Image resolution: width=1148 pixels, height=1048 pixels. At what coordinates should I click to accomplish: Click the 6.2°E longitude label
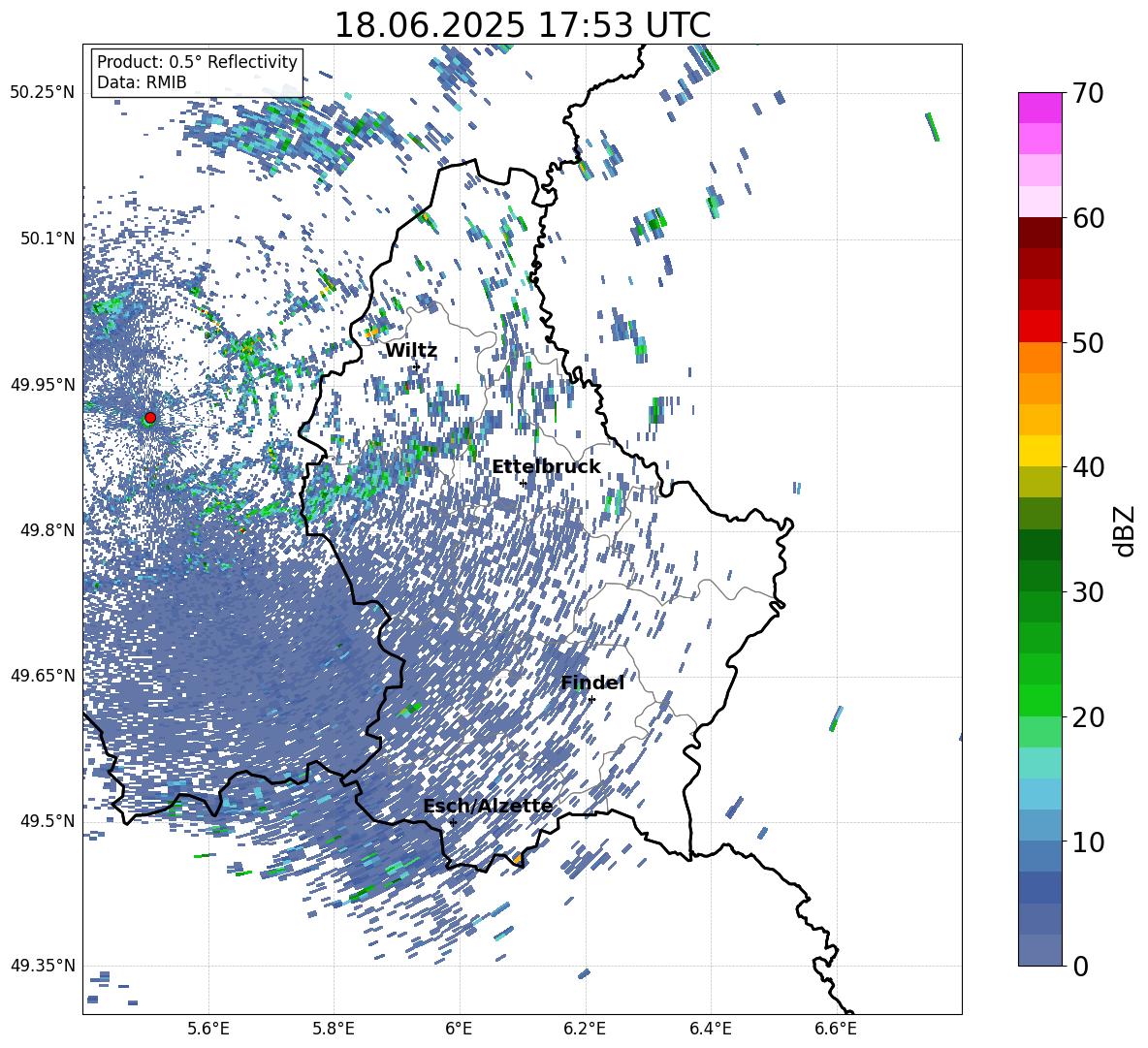585,1029
